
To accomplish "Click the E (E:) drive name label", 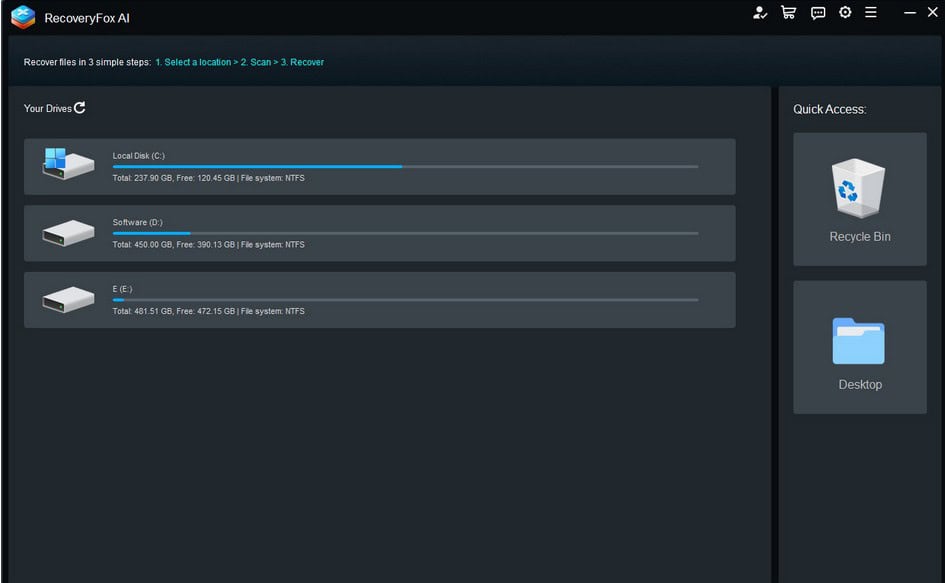I will coord(122,289).
